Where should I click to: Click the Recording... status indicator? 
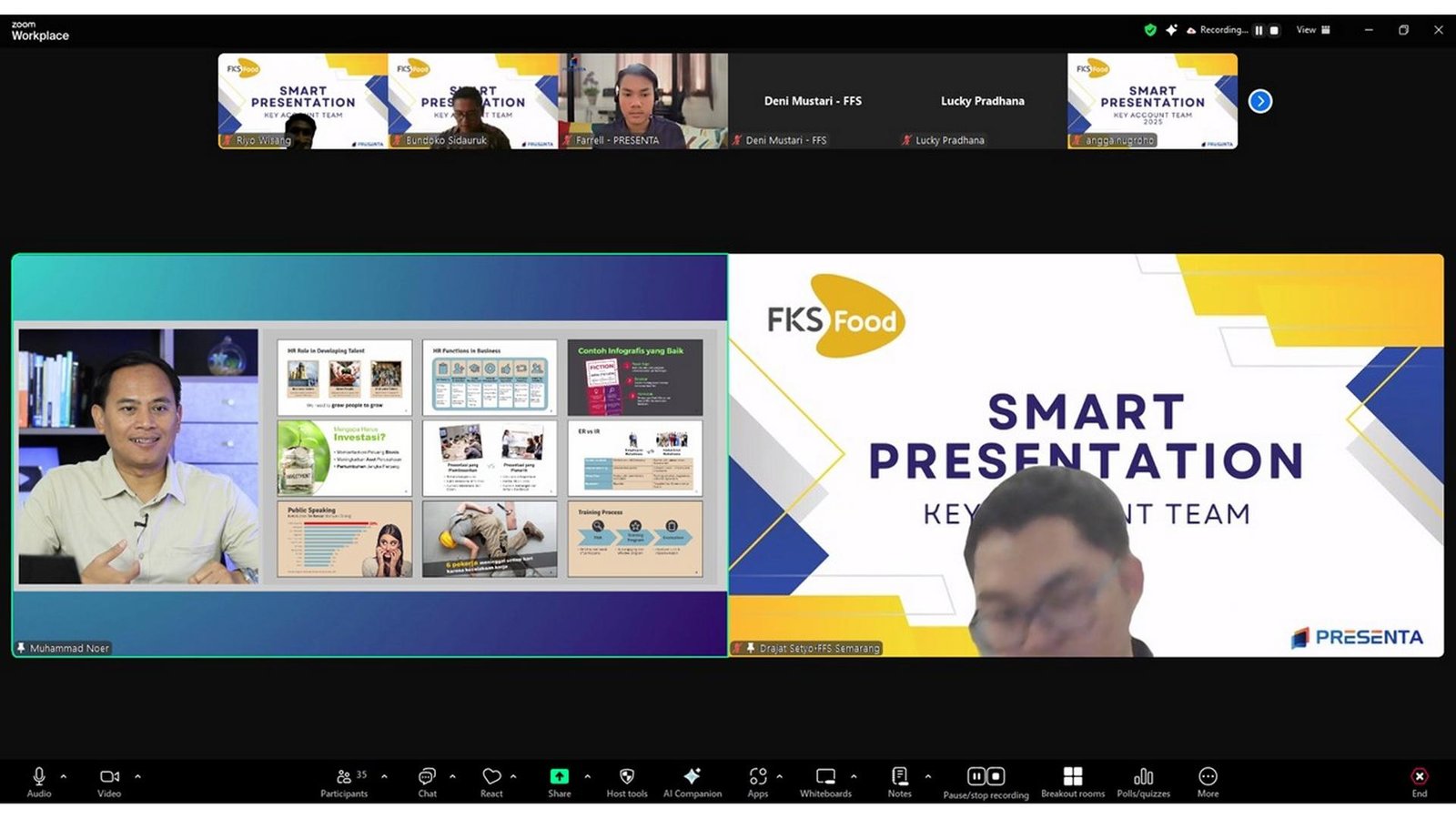point(1218,30)
